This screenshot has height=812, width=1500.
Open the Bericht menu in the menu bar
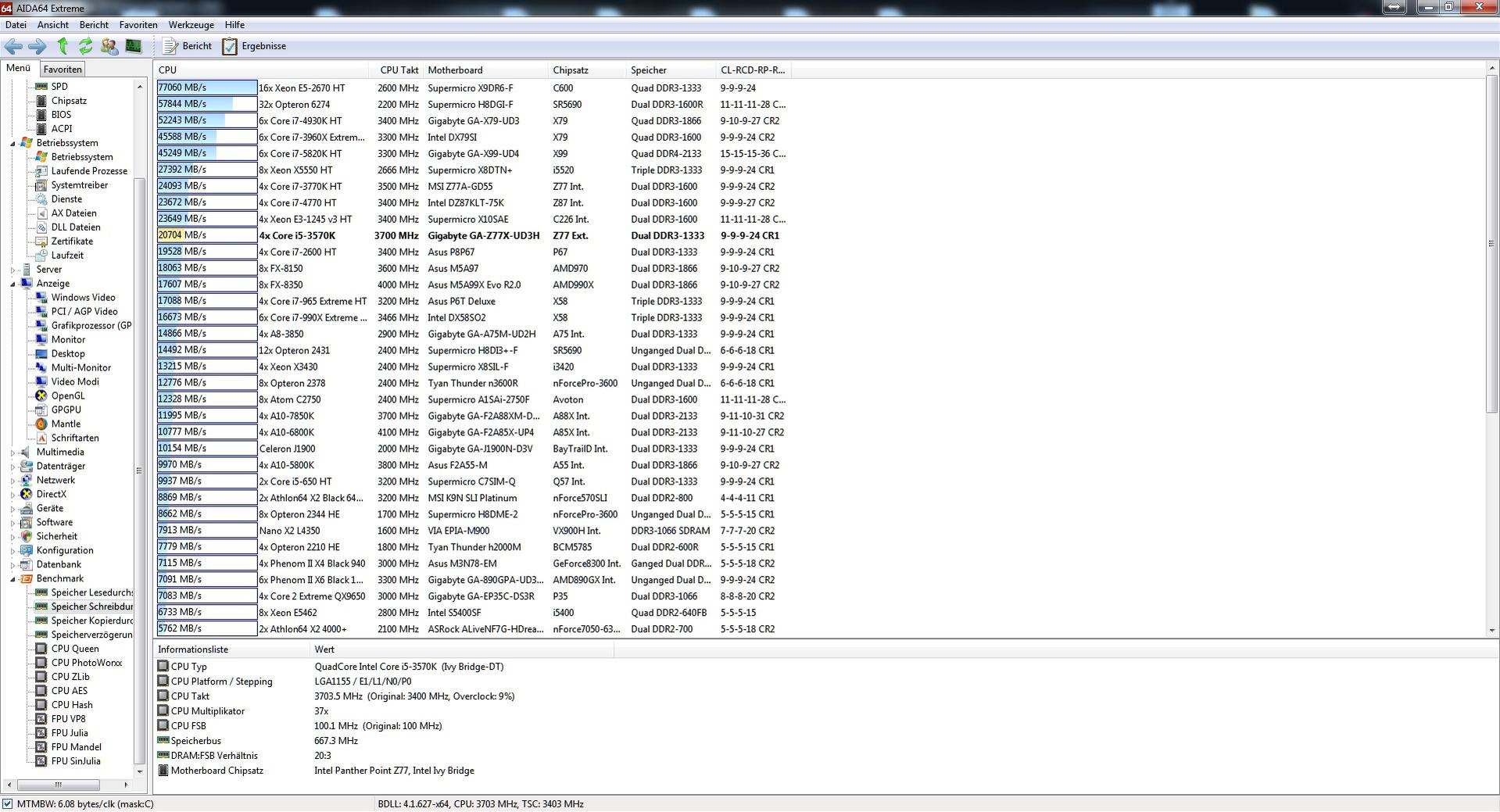94,25
